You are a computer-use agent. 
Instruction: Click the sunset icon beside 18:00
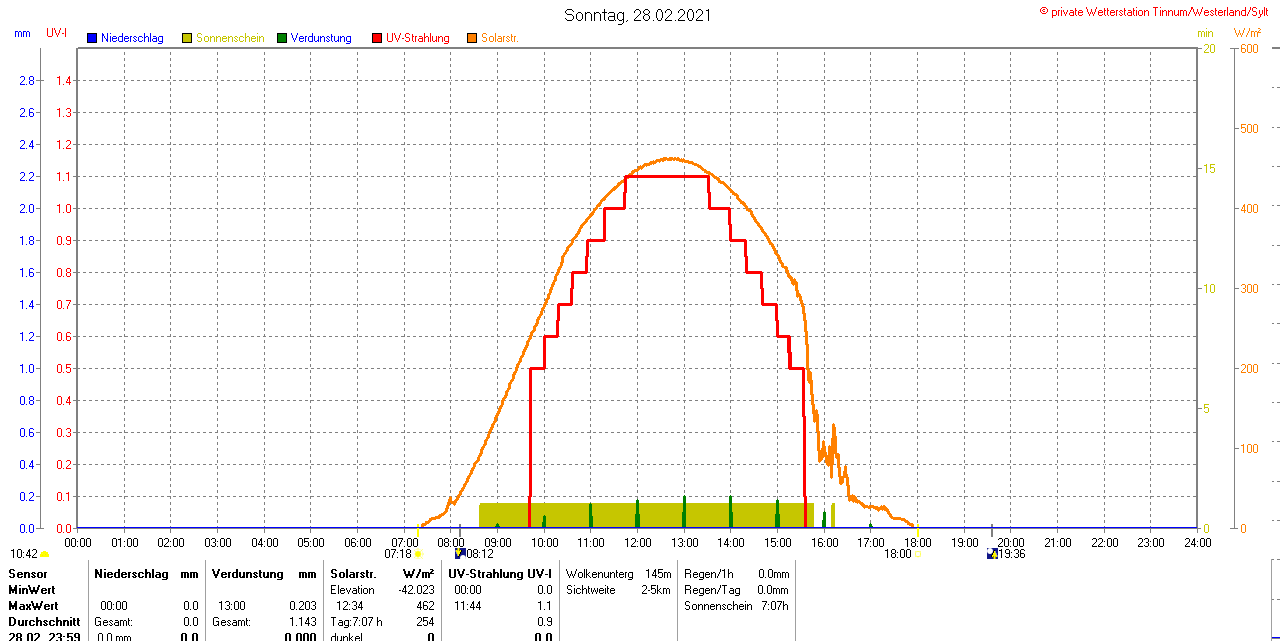(x=918, y=554)
